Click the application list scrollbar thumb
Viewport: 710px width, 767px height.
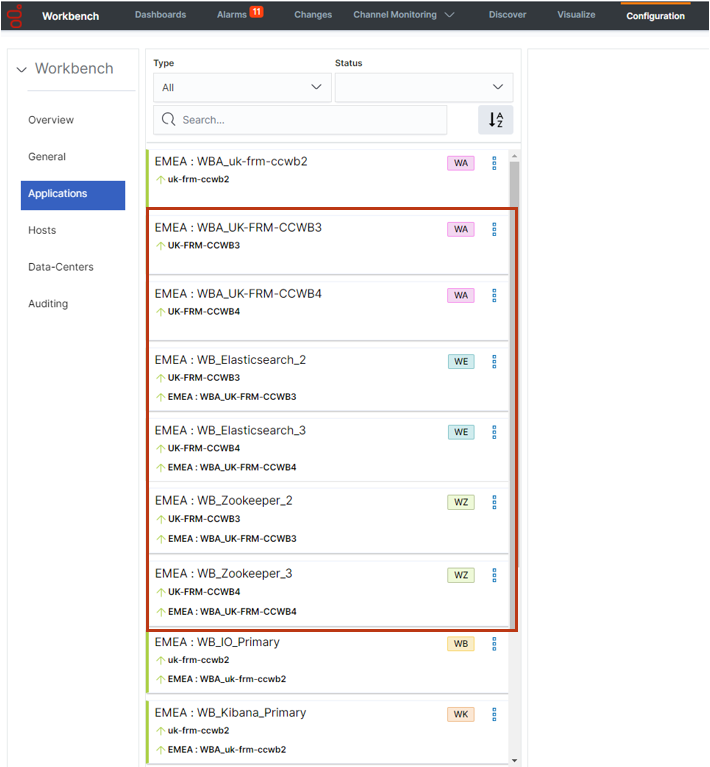pyautogui.click(x=514, y=394)
